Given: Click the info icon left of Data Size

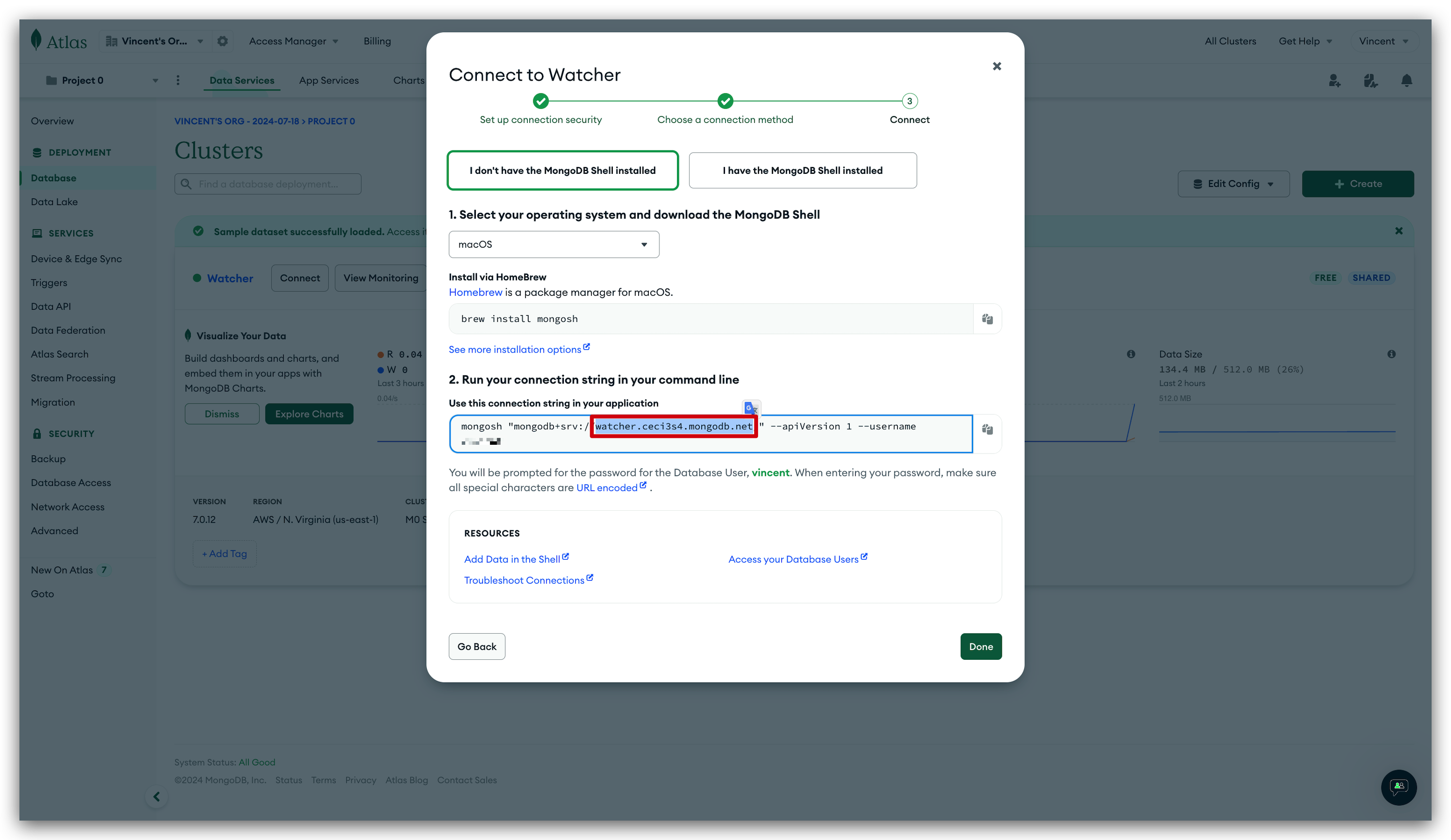Looking at the screenshot, I should (1131, 354).
